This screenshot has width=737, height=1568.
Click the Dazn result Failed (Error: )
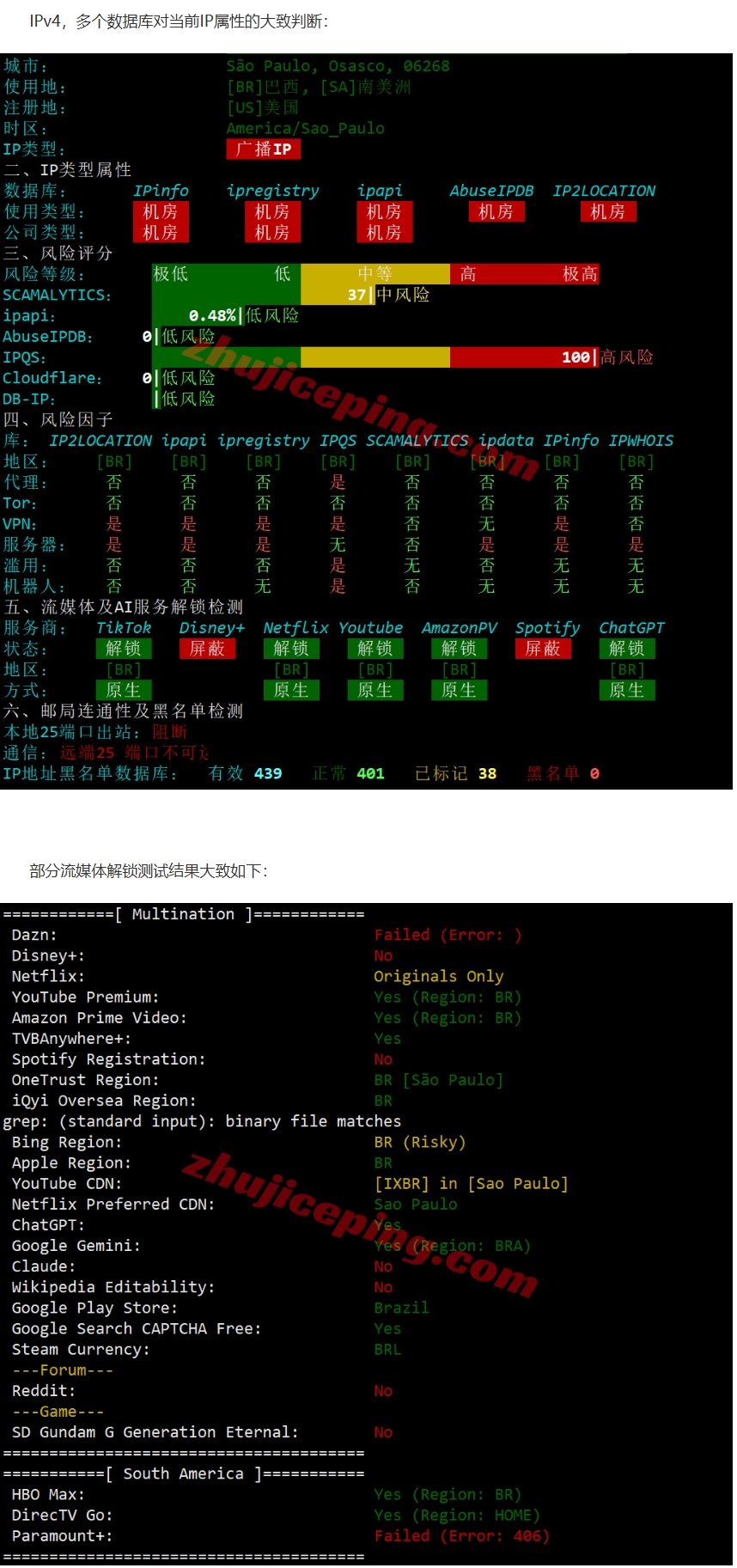(x=448, y=935)
